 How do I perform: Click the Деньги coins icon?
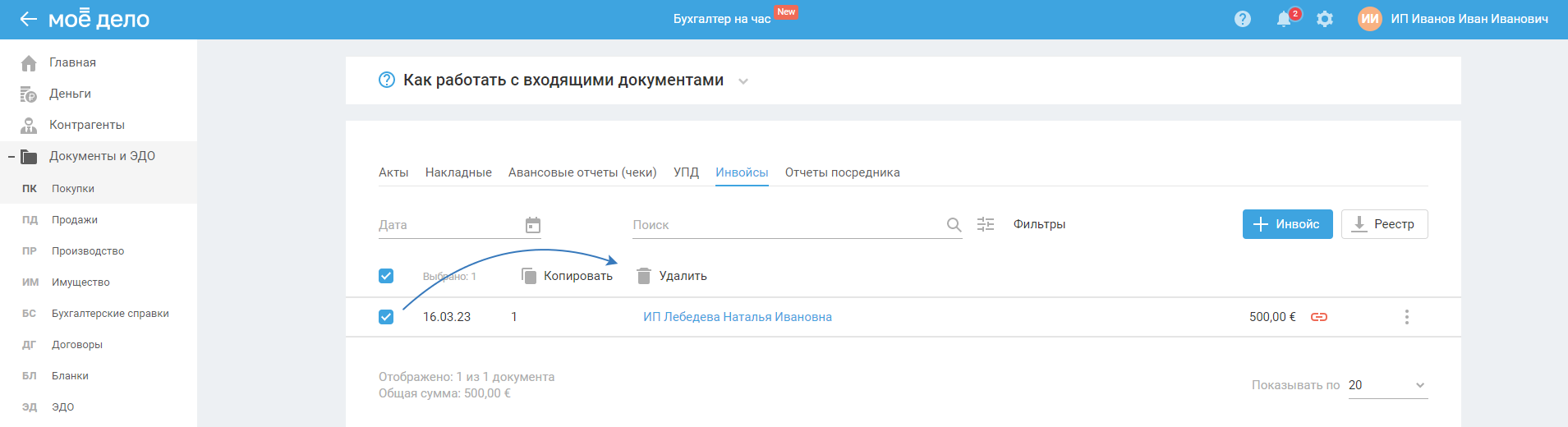[29, 94]
